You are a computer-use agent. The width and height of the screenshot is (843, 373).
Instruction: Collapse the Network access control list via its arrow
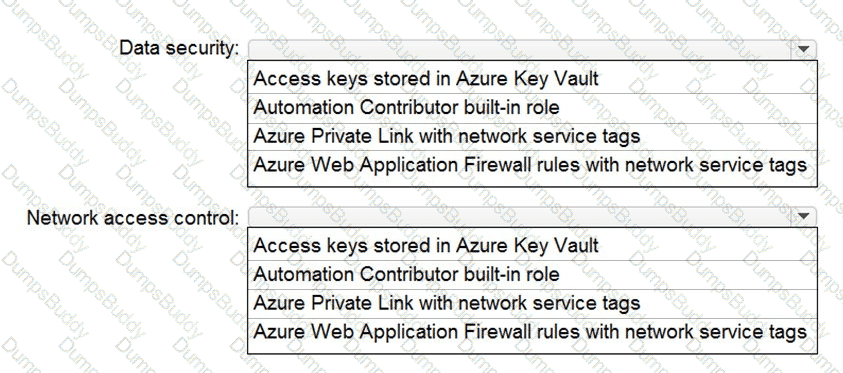point(803,216)
